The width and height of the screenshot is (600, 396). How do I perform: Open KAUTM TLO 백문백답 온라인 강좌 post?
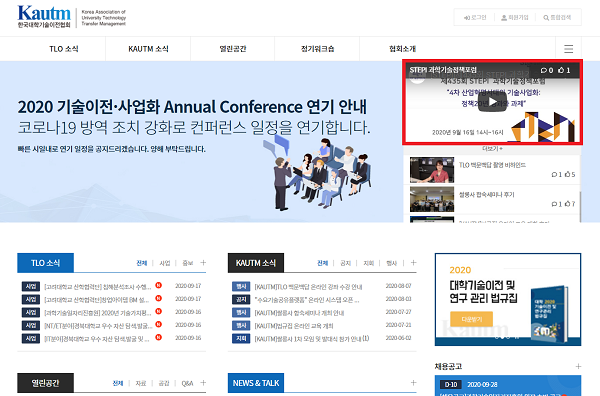[x=308, y=287]
